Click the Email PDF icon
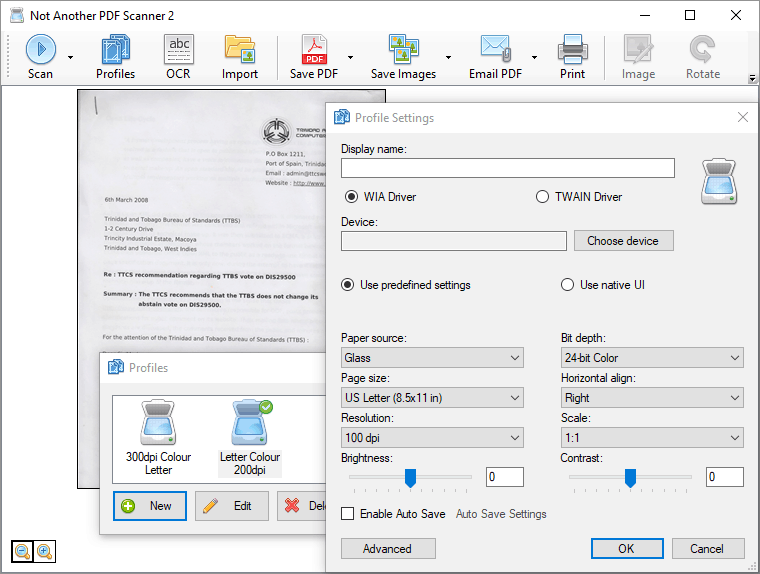 click(x=495, y=49)
